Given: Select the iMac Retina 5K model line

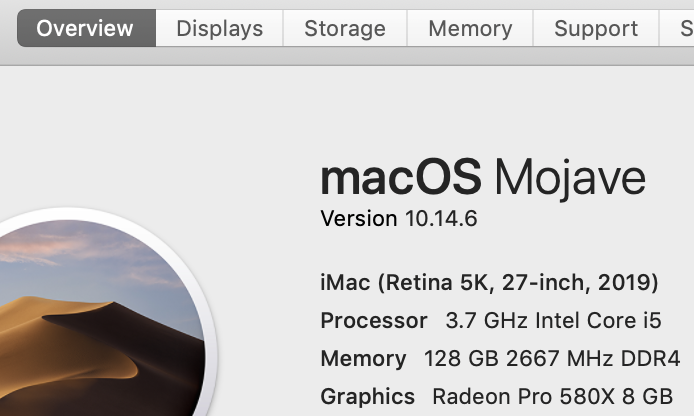Looking at the screenshot, I should click(489, 283).
